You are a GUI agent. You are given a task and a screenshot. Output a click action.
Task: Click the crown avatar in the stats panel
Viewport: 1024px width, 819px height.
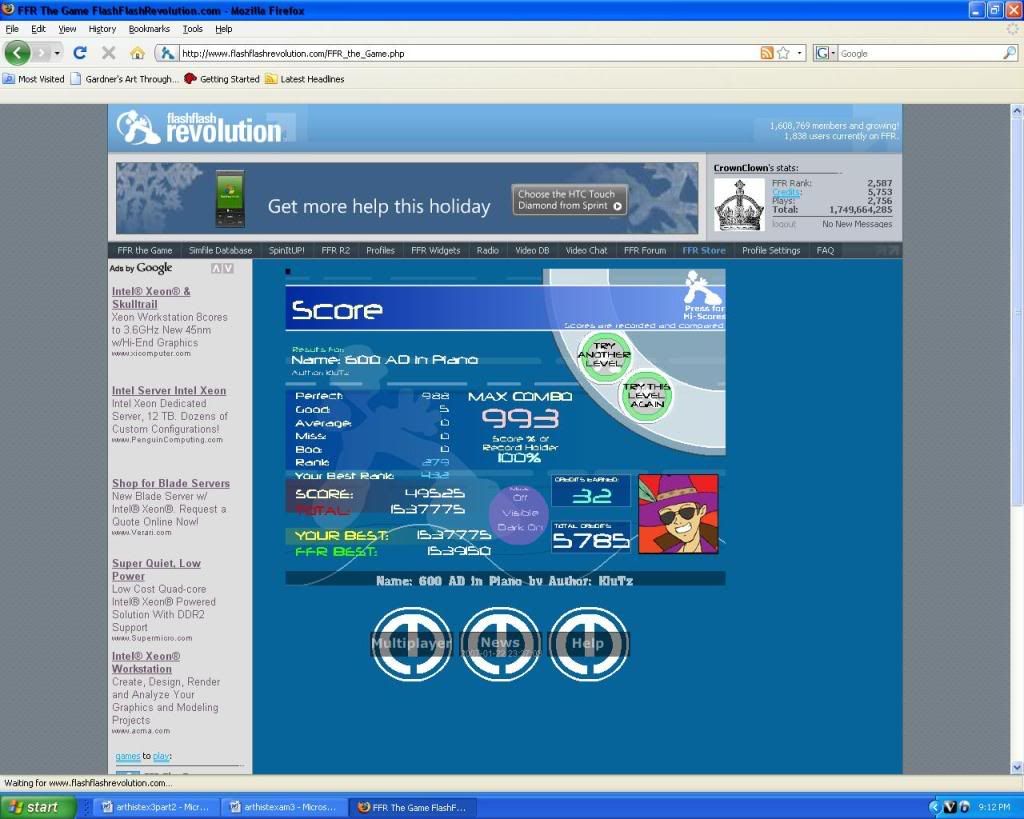pyautogui.click(x=739, y=205)
